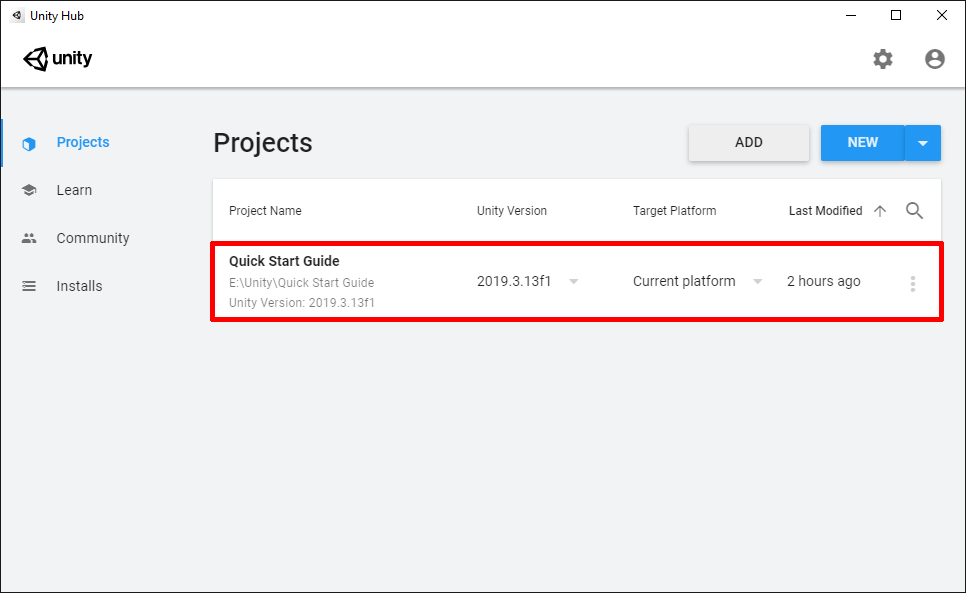Screen dimensions: 966x593
Task: Open the Installs section
Action: [79, 286]
